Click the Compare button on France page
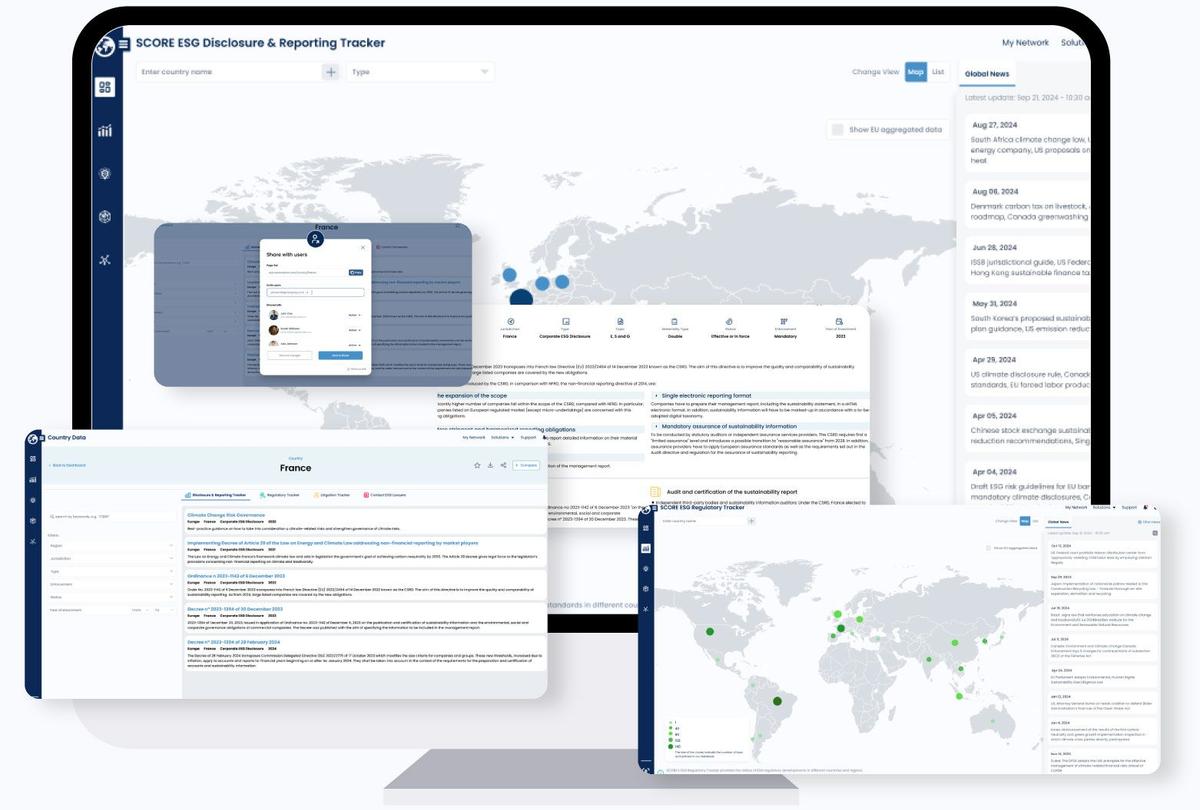Screen dimensions: 1200x810 tap(526, 465)
